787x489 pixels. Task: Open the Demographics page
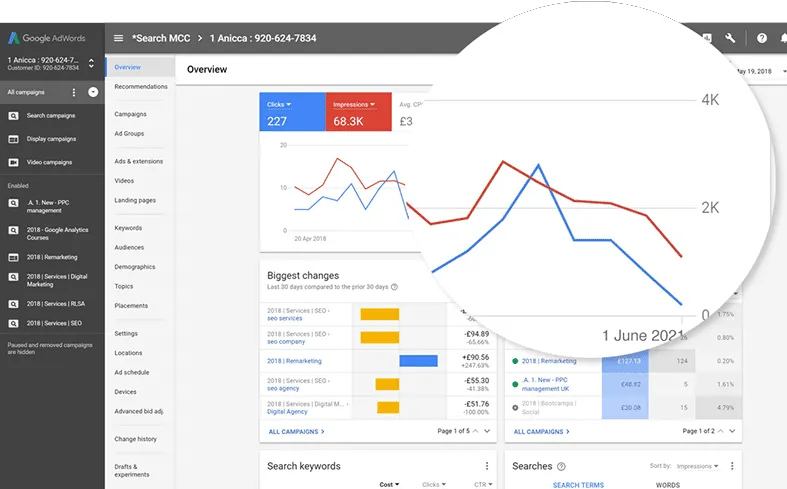tap(135, 267)
